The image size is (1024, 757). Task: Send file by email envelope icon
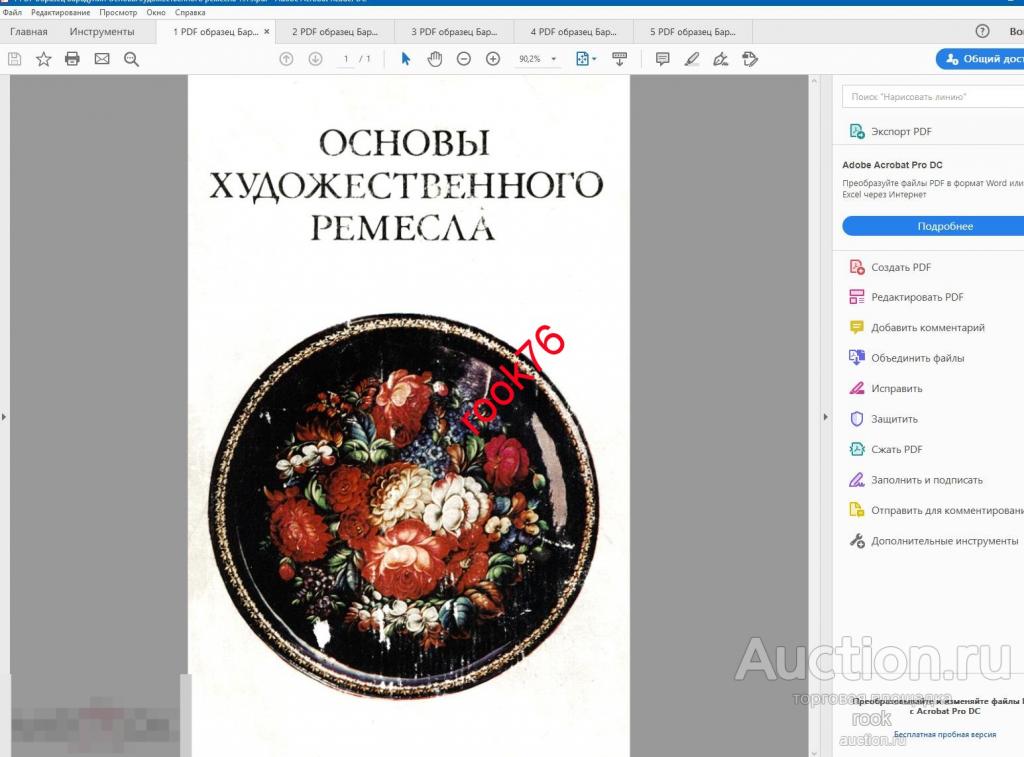click(101, 59)
